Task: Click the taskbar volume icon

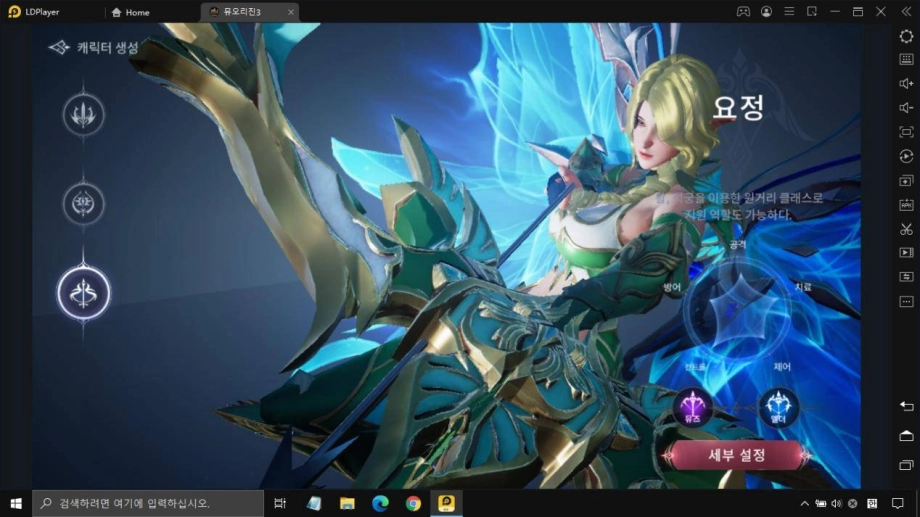Action: coord(836,504)
